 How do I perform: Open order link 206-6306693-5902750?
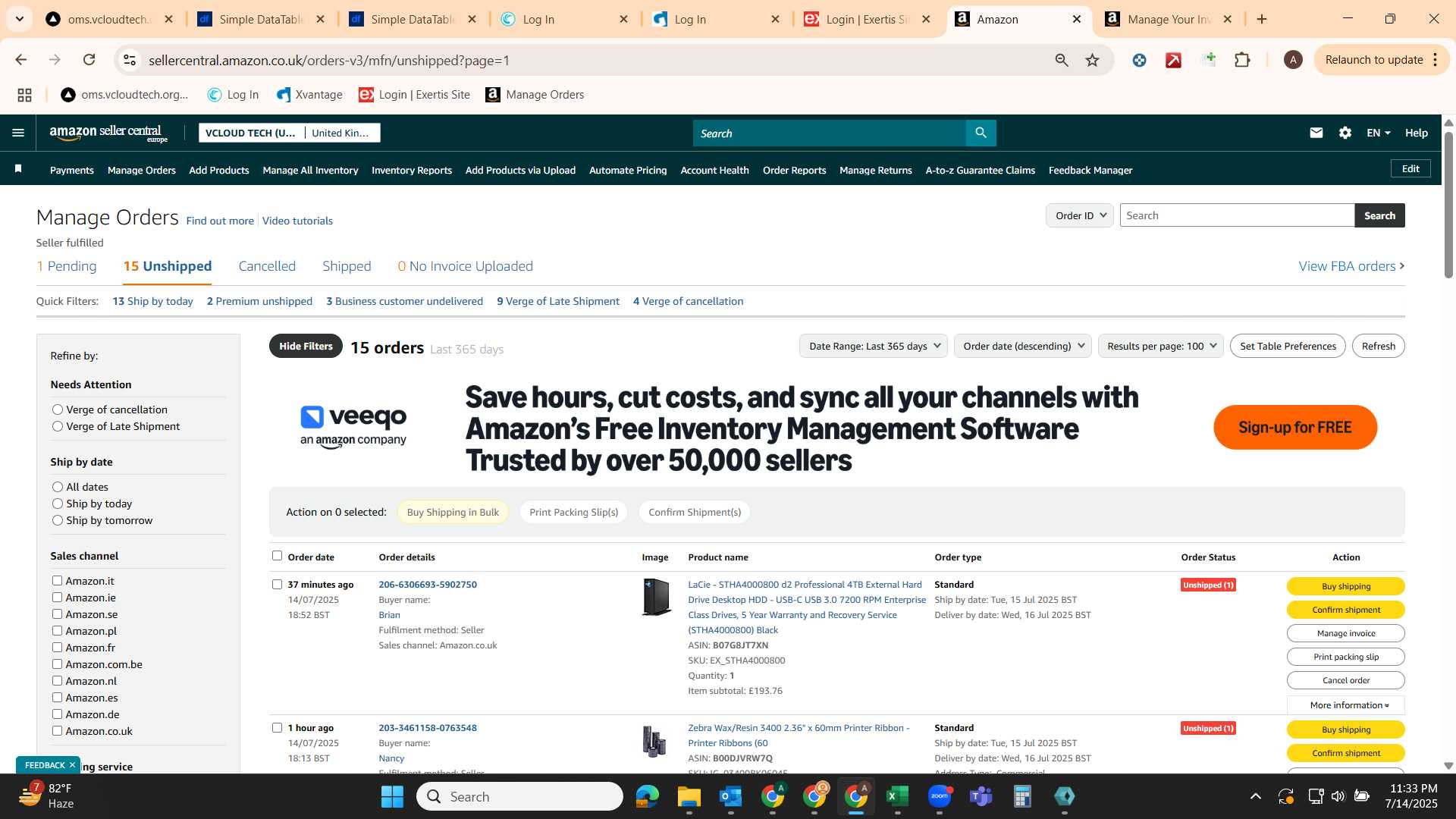428,585
